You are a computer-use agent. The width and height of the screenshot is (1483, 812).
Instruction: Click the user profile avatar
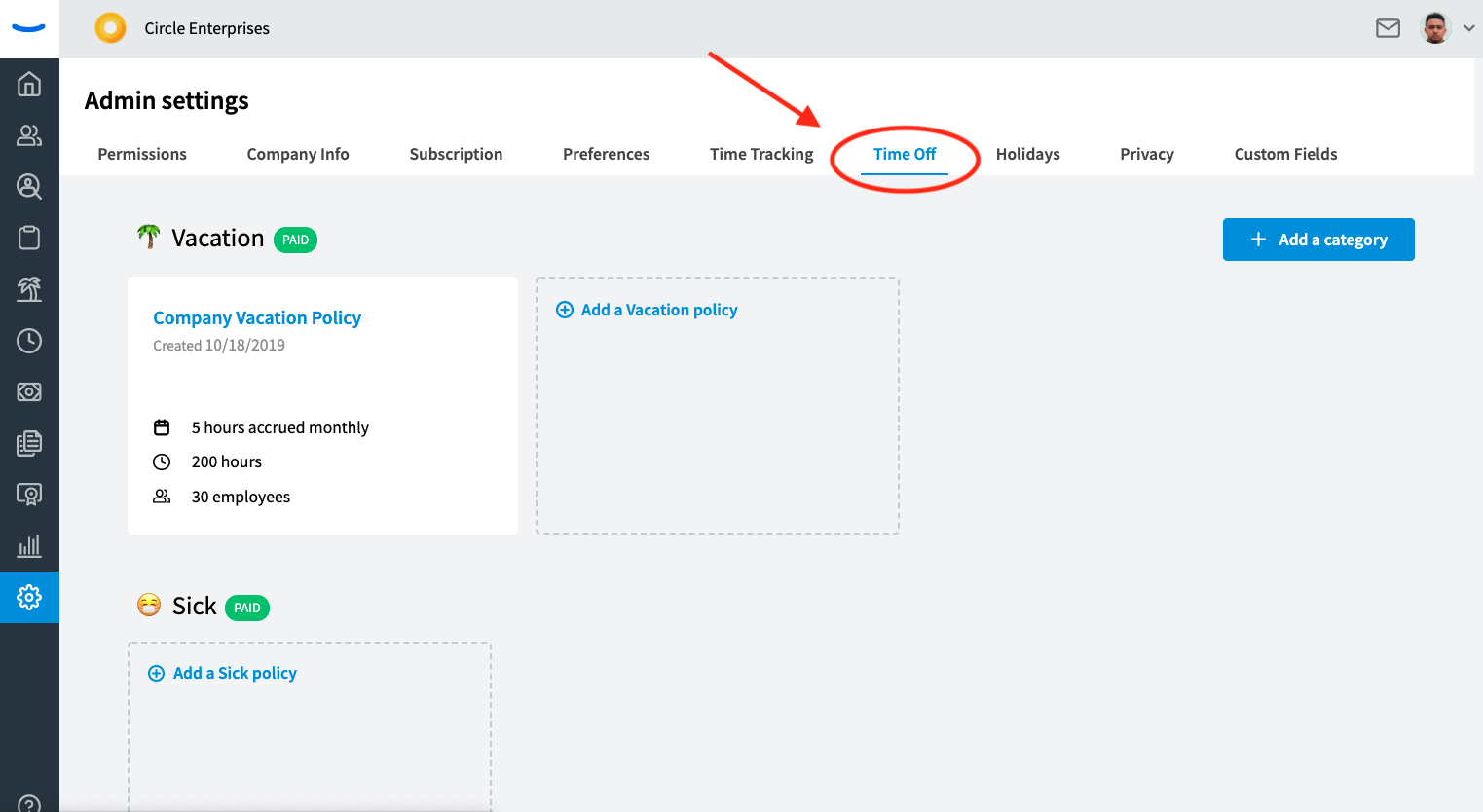tap(1435, 28)
